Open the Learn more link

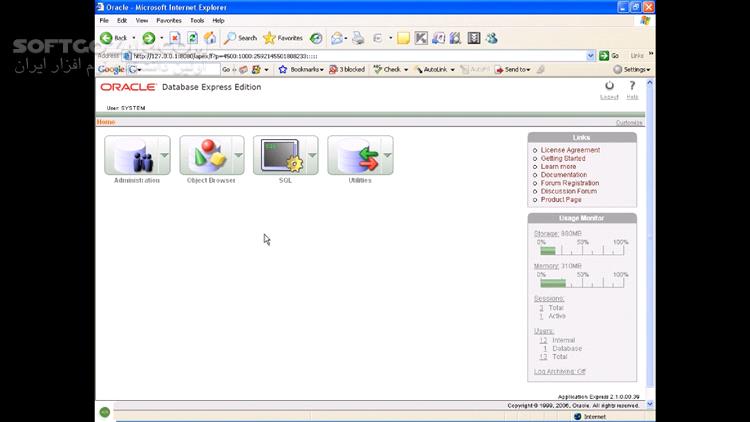point(558,167)
